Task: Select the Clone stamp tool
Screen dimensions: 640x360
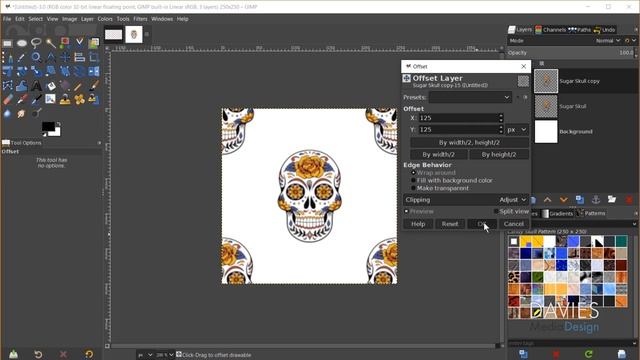Action: (65, 99)
